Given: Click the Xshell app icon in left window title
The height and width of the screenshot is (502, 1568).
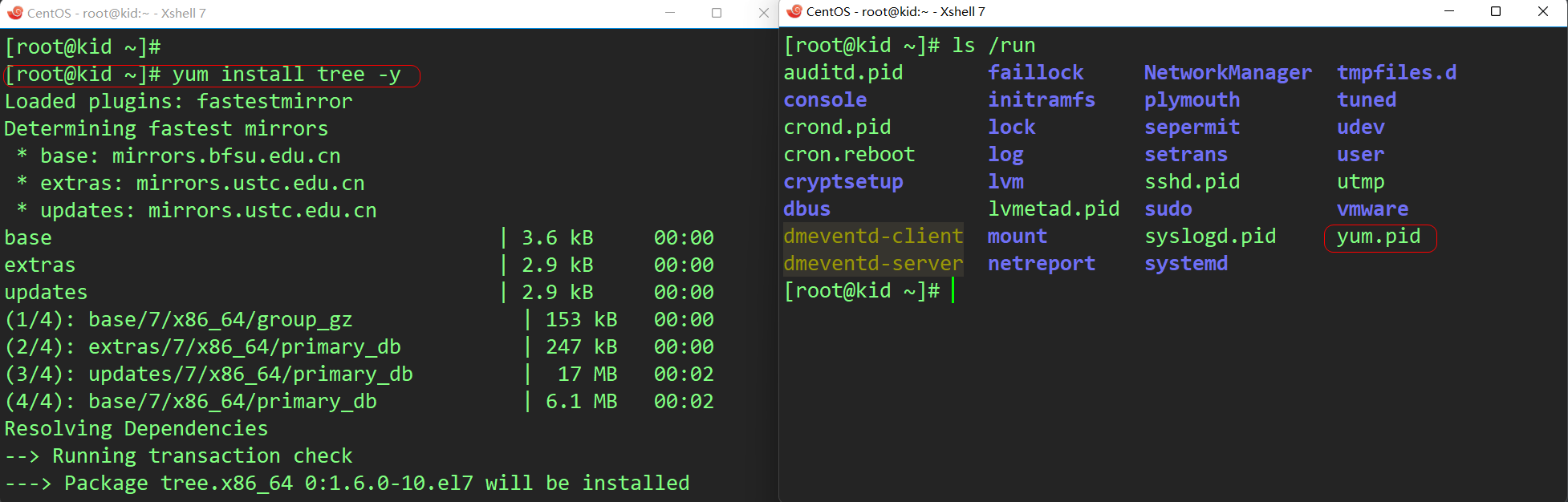Looking at the screenshot, I should [x=14, y=13].
